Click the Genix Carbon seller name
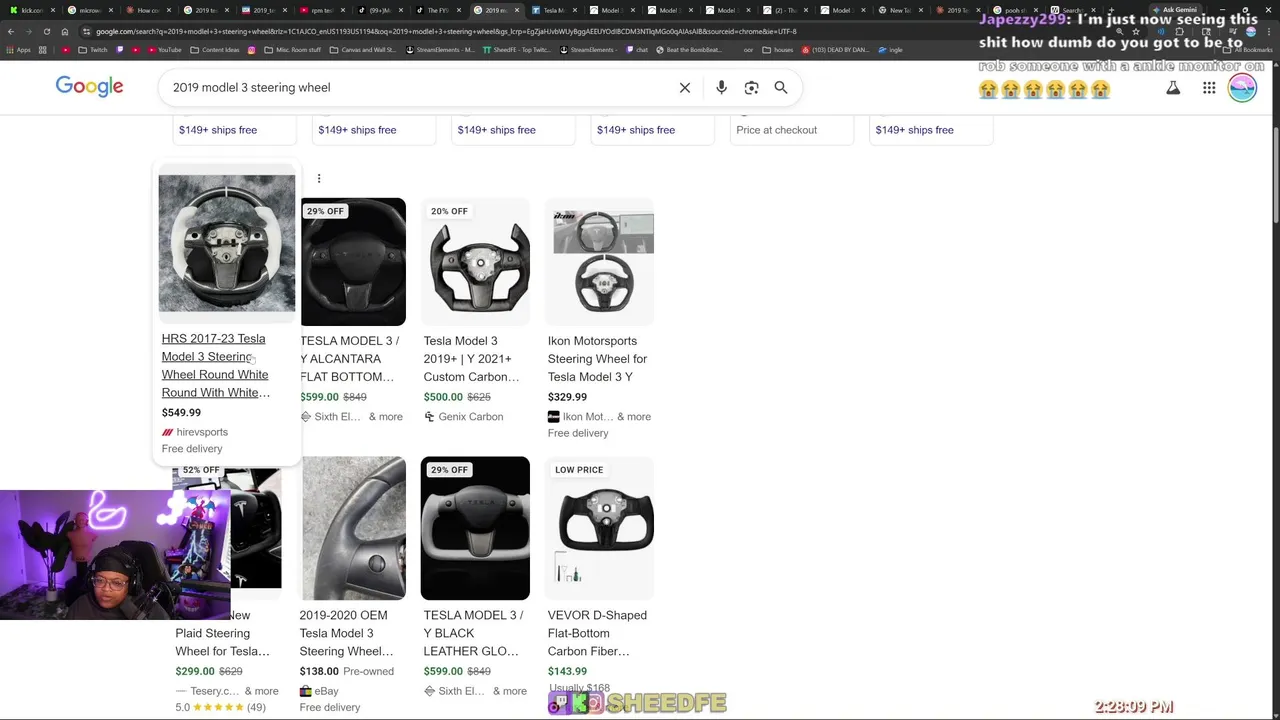The image size is (1280, 720). (470, 417)
